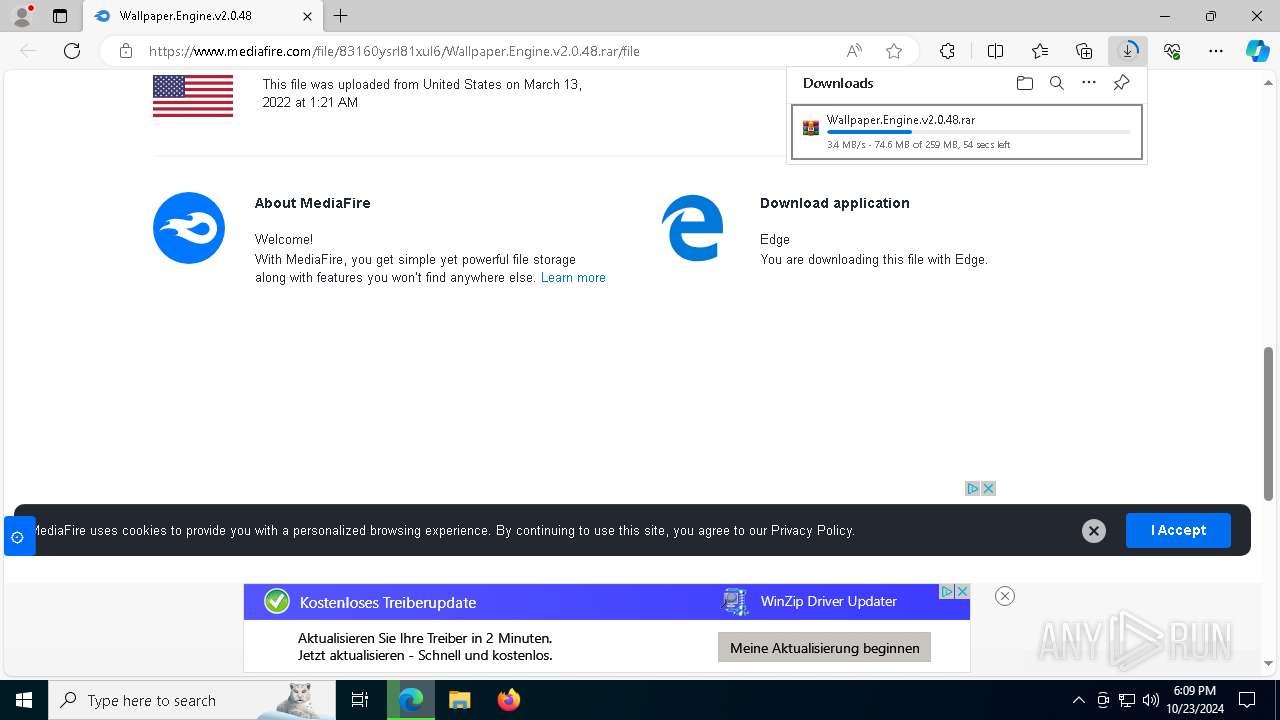
Task: Open the tab actions menu icon
Action: click(60, 16)
